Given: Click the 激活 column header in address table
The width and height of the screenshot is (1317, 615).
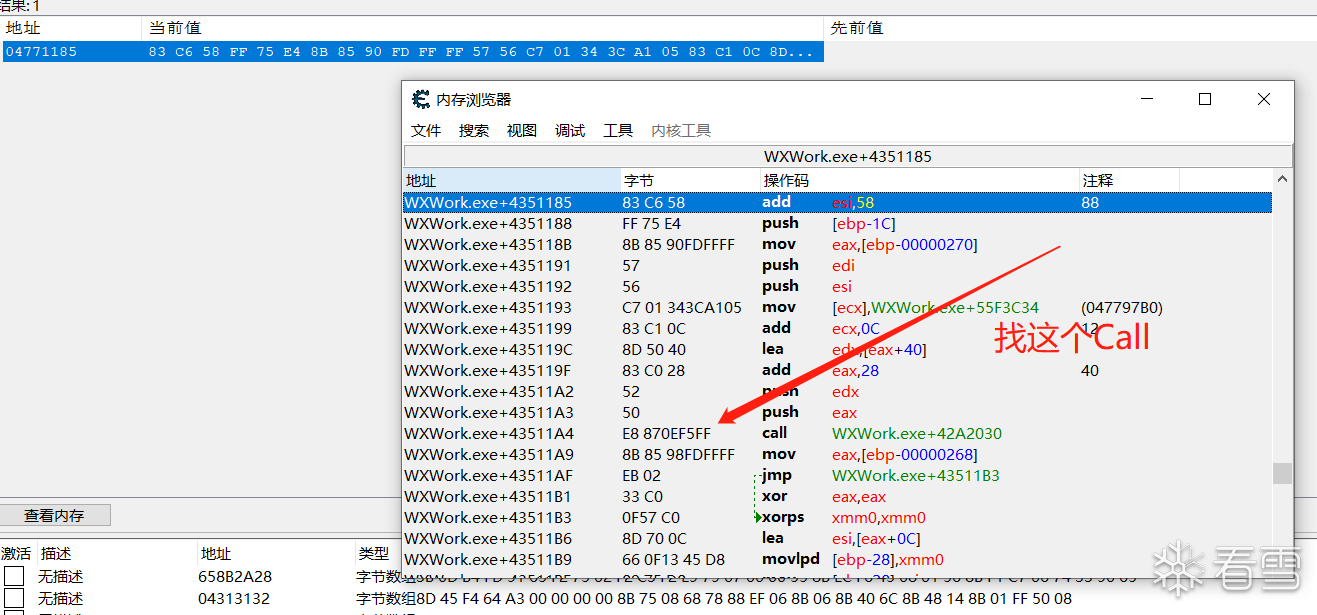Looking at the screenshot, I should 16,553.
